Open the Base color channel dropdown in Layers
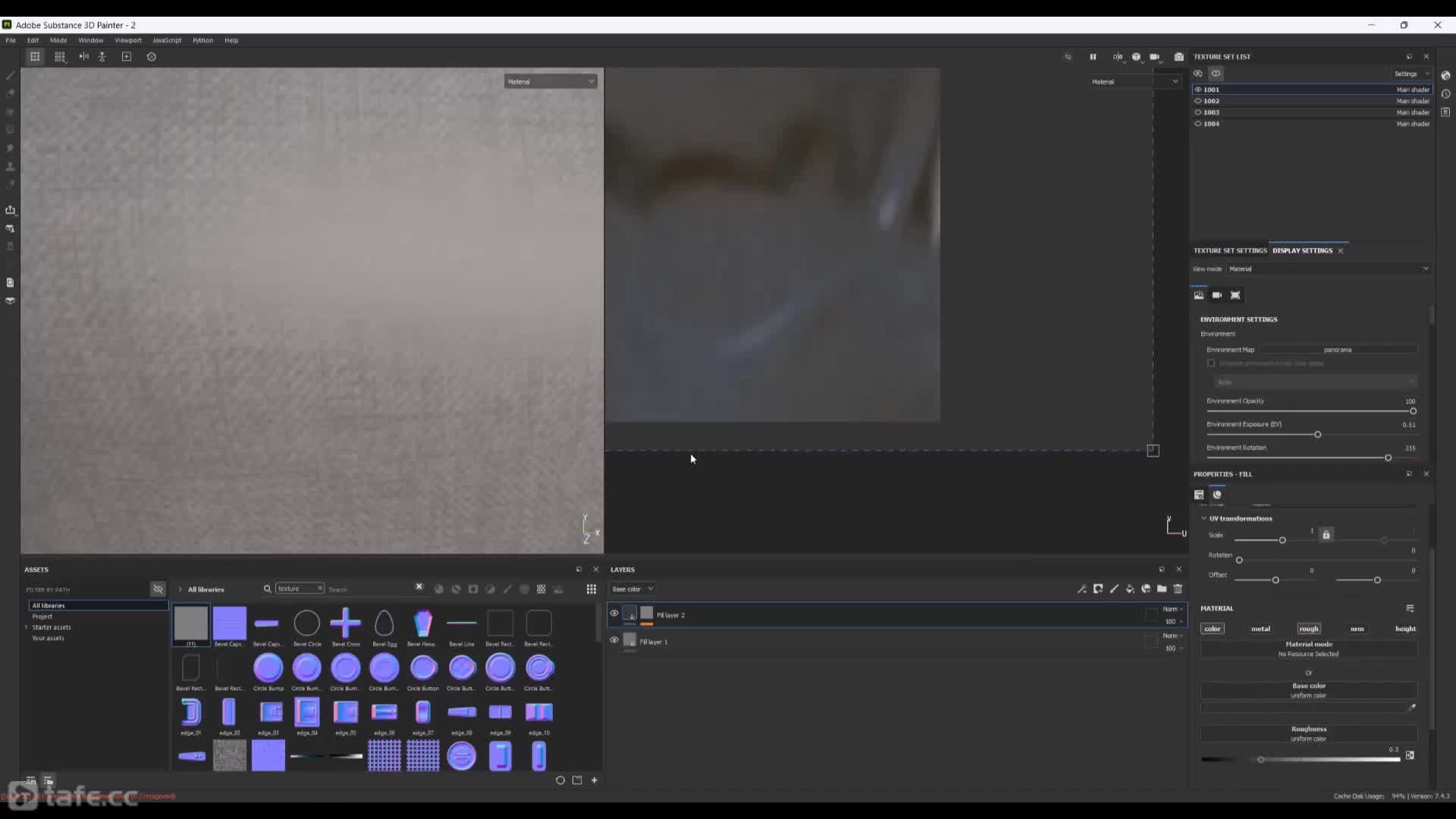The height and width of the screenshot is (819, 1456). coord(632,589)
